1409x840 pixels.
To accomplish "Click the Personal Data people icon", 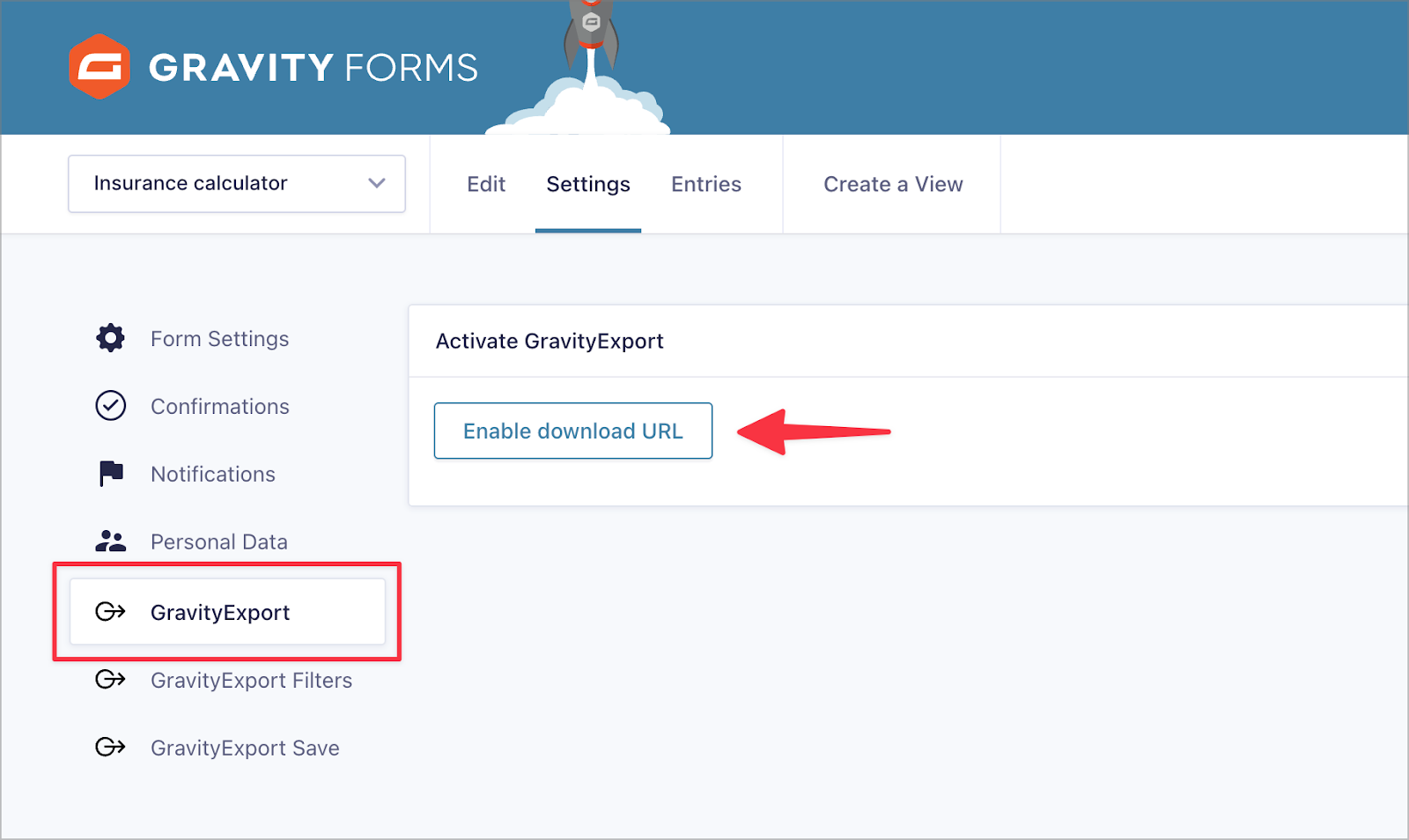I will [x=111, y=541].
